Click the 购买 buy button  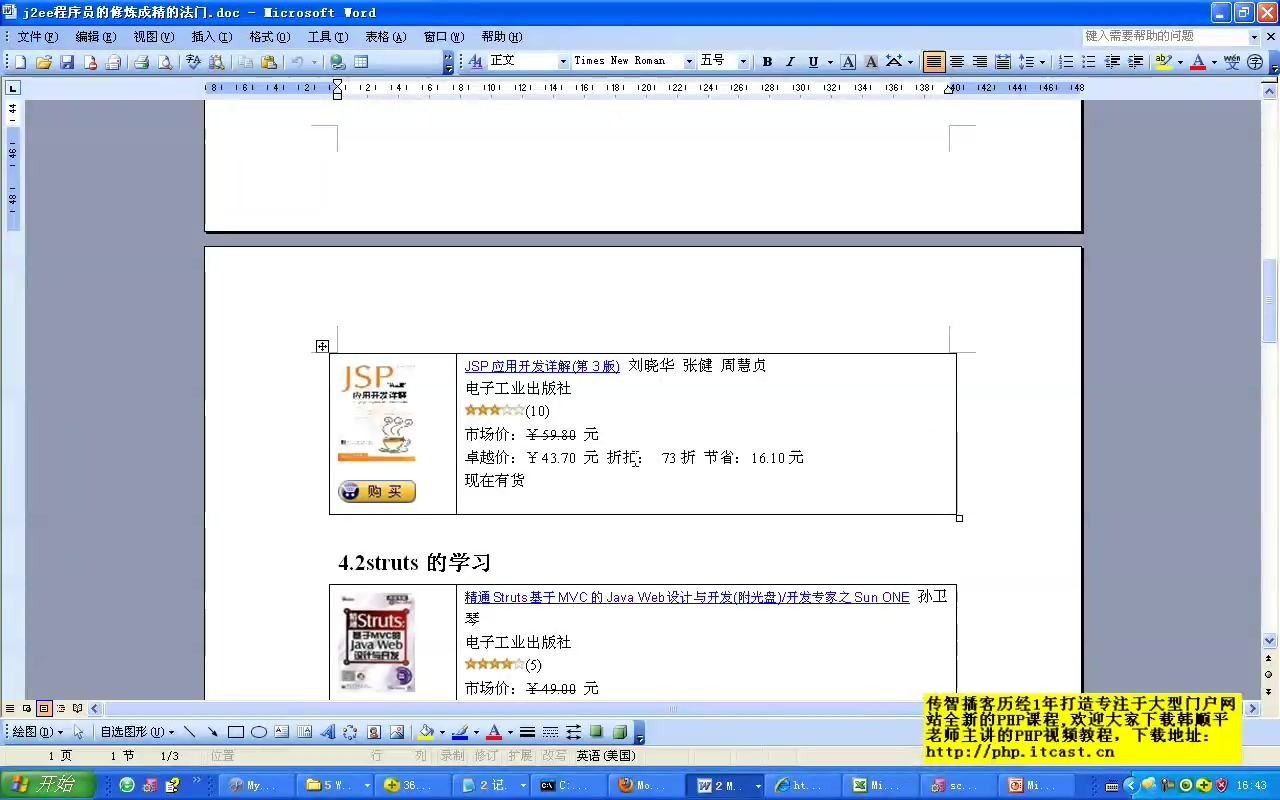tap(376, 491)
